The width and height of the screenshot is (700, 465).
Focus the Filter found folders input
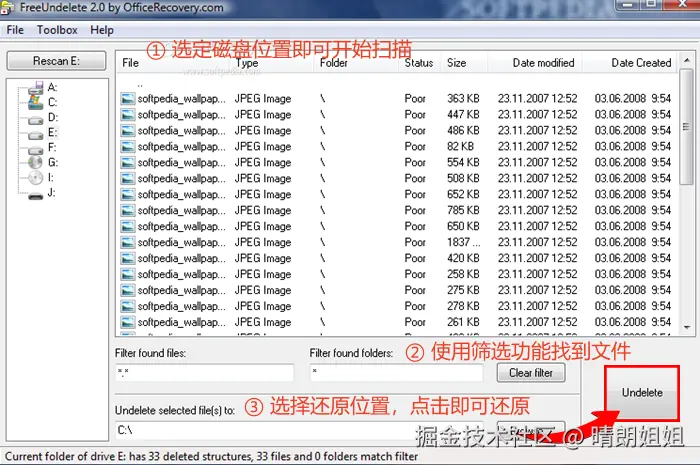point(396,373)
